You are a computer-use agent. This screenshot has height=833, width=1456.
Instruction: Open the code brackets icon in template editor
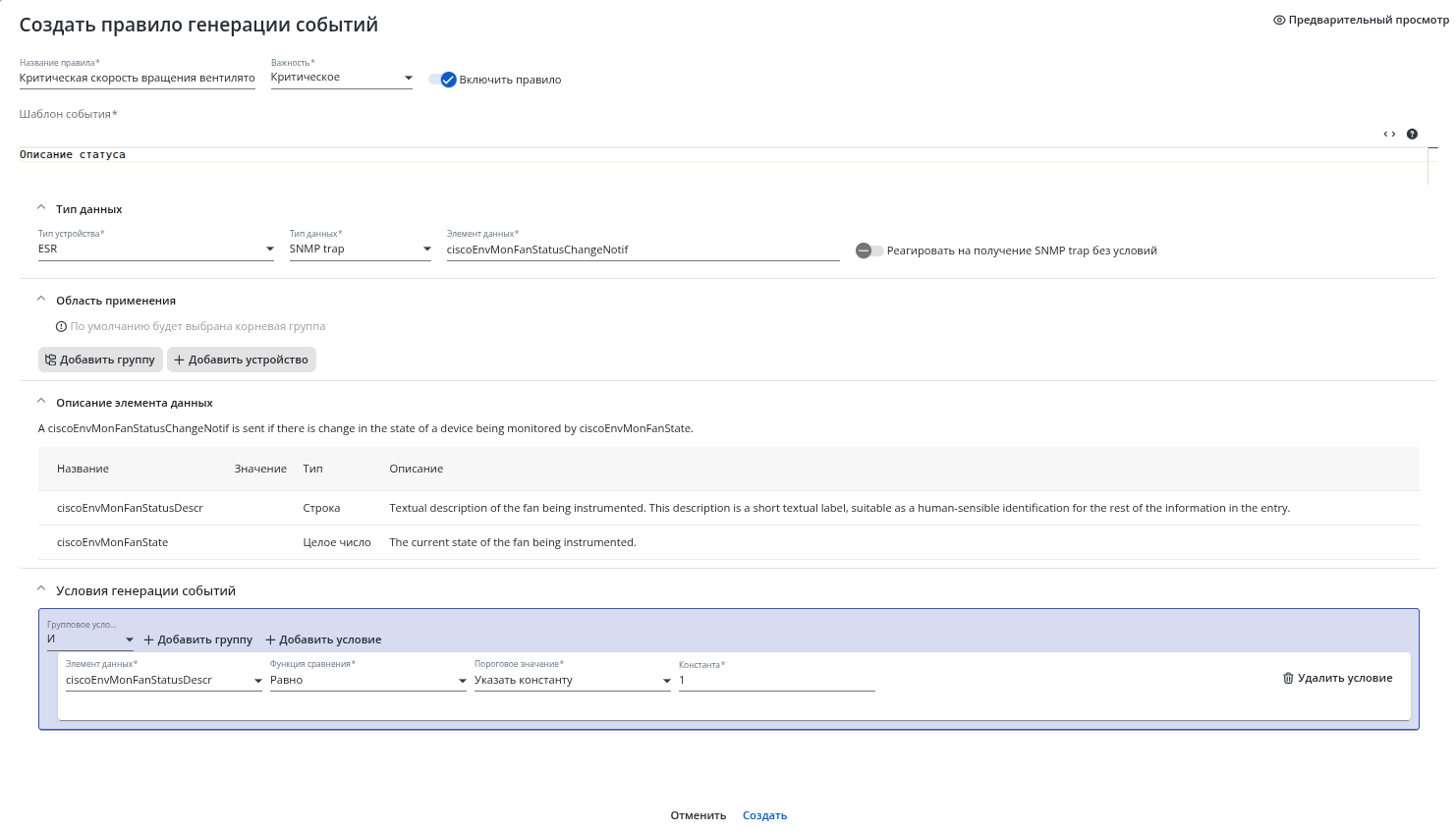(1389, 134)
